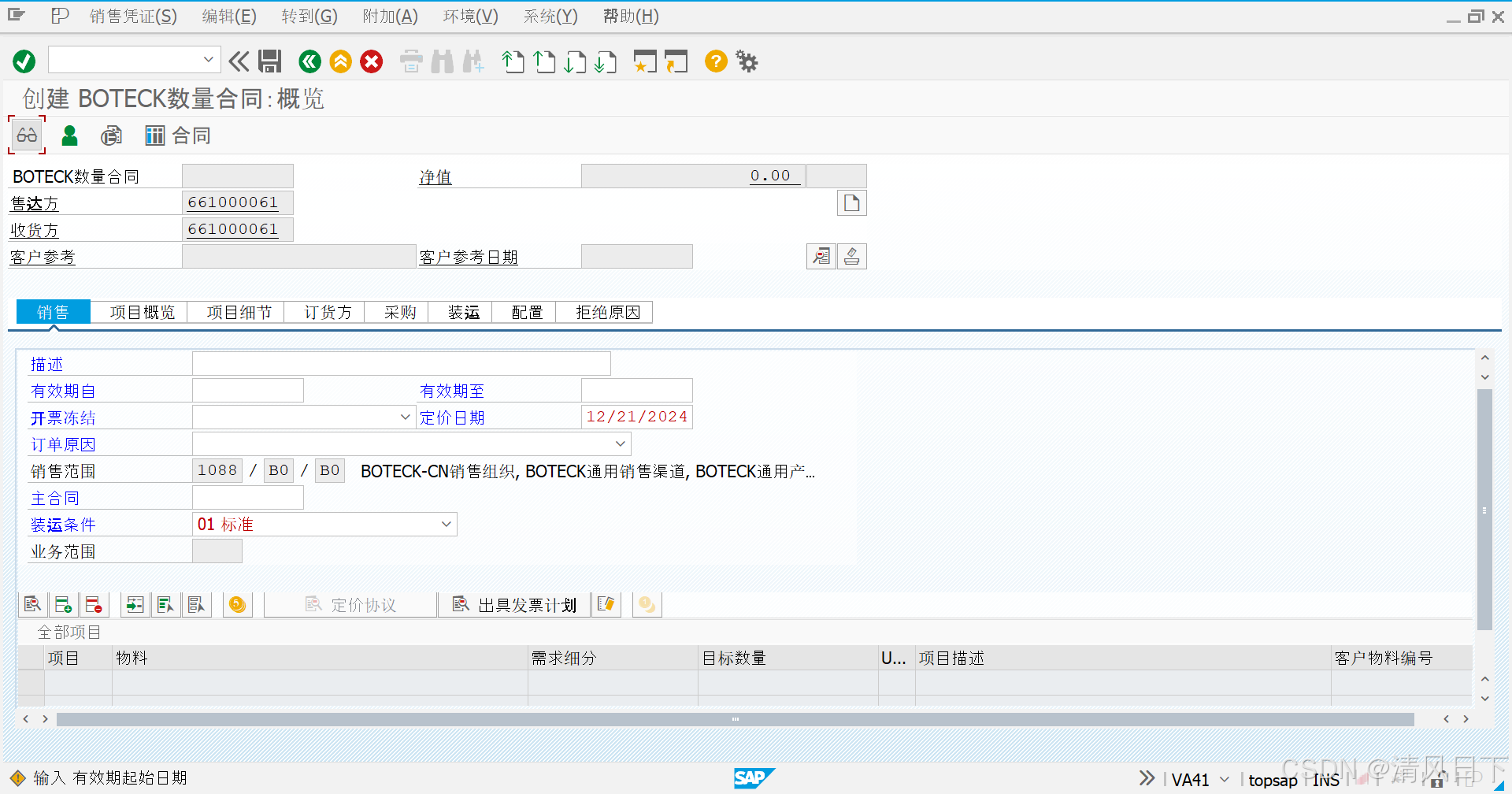Click the 定价协议 button
1512x794 pixels.
[350, 605]
